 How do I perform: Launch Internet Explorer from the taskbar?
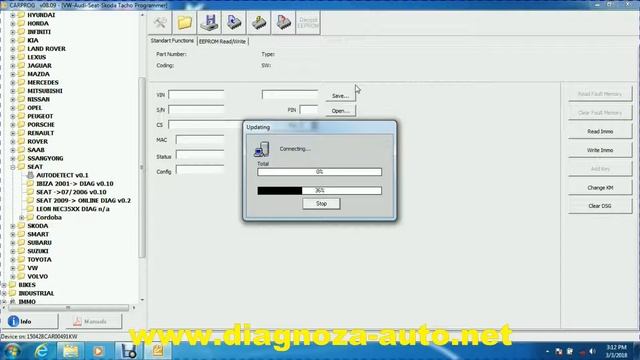coord(41,351)
